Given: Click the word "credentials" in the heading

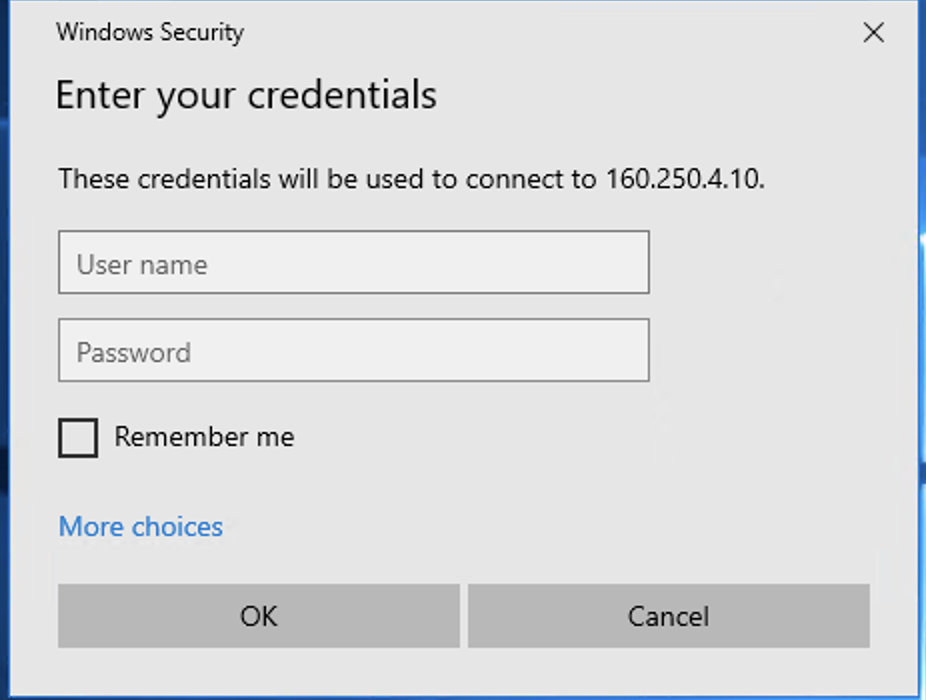Looking at the screenshot, I should click(342, 96).
